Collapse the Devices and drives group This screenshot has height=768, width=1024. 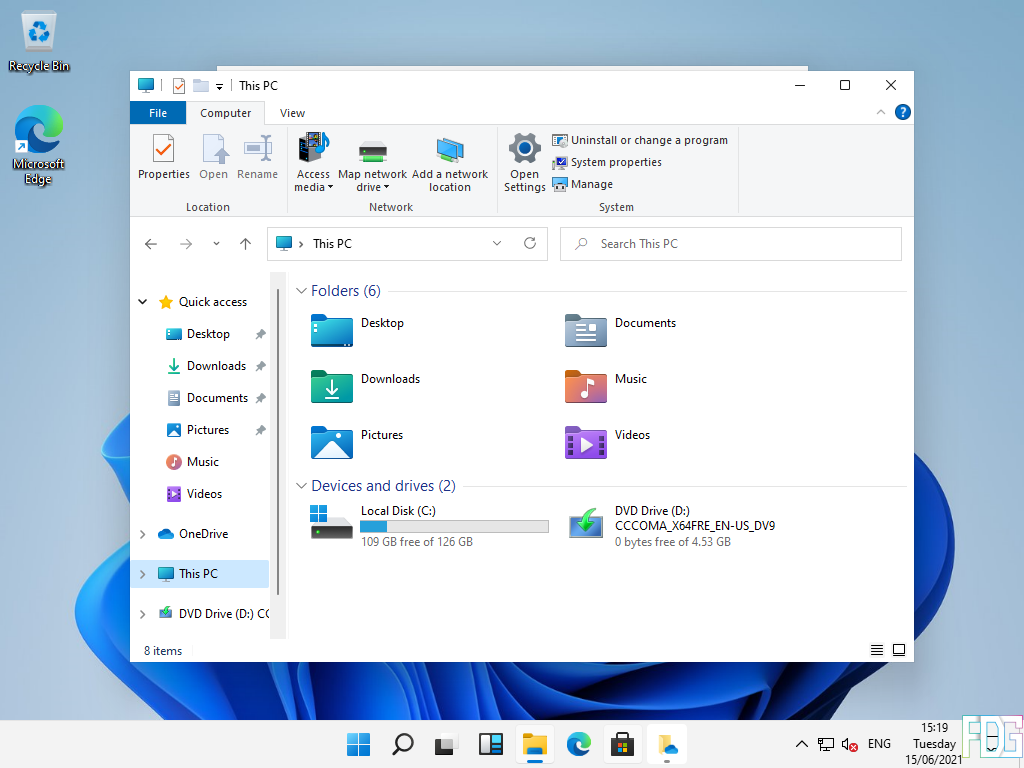(301, 486)
